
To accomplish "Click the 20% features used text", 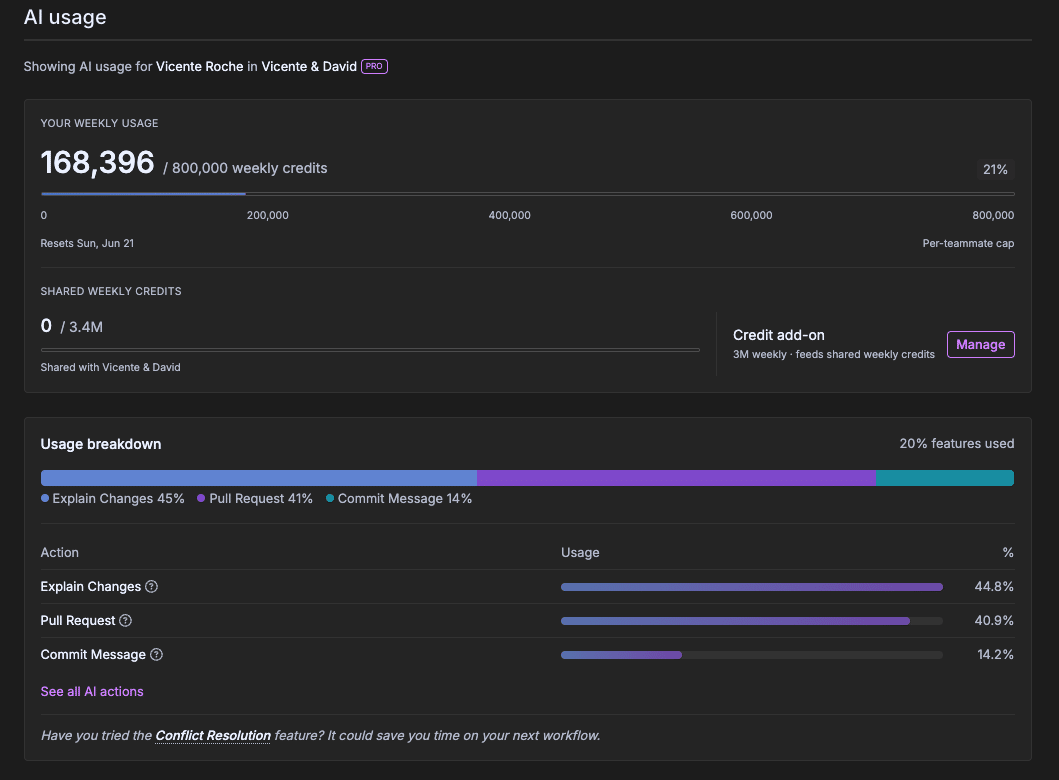I will click(x=956, y=444).
